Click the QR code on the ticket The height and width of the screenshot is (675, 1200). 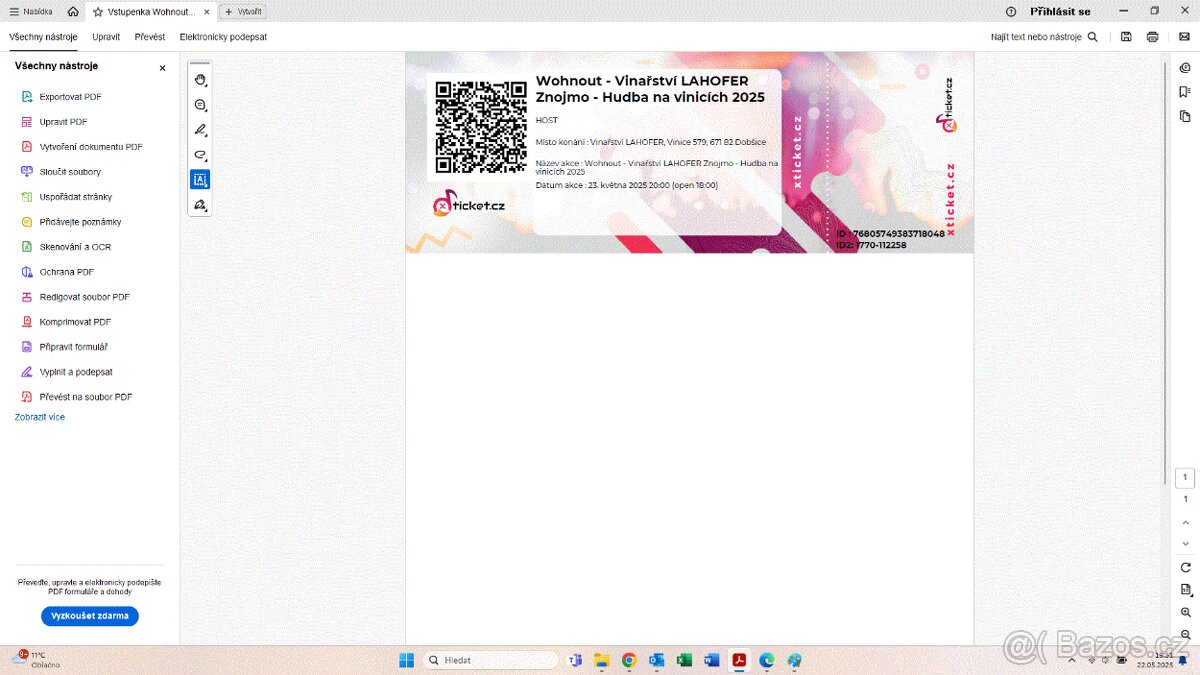tap(481, 127)
